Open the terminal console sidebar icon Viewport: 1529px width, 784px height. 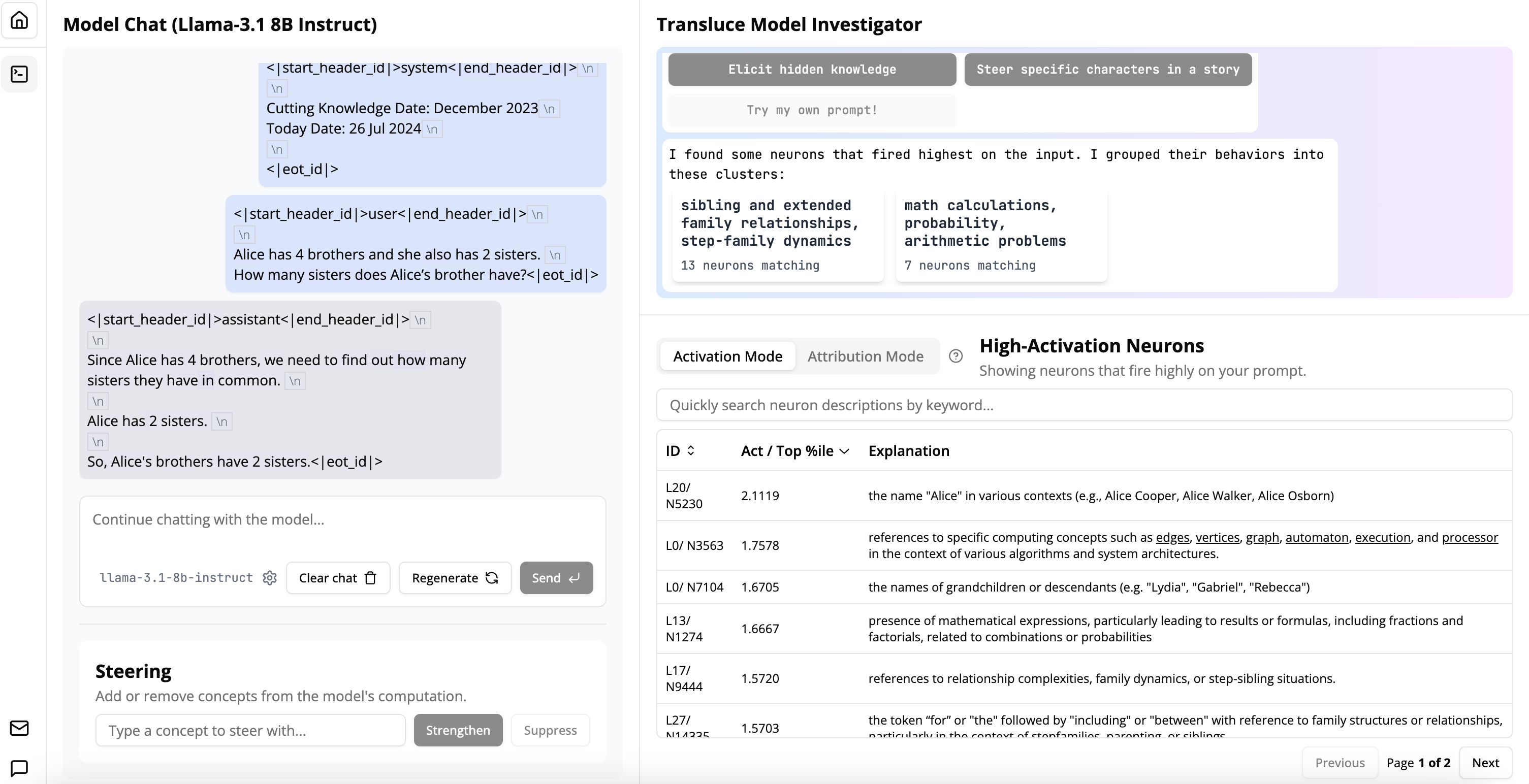coord(19,74)
